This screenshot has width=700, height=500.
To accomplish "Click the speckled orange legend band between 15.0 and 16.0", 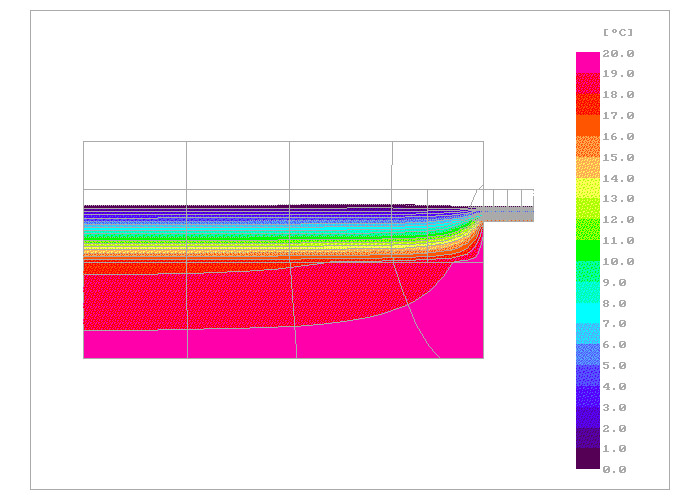I will tap(588, 146).
